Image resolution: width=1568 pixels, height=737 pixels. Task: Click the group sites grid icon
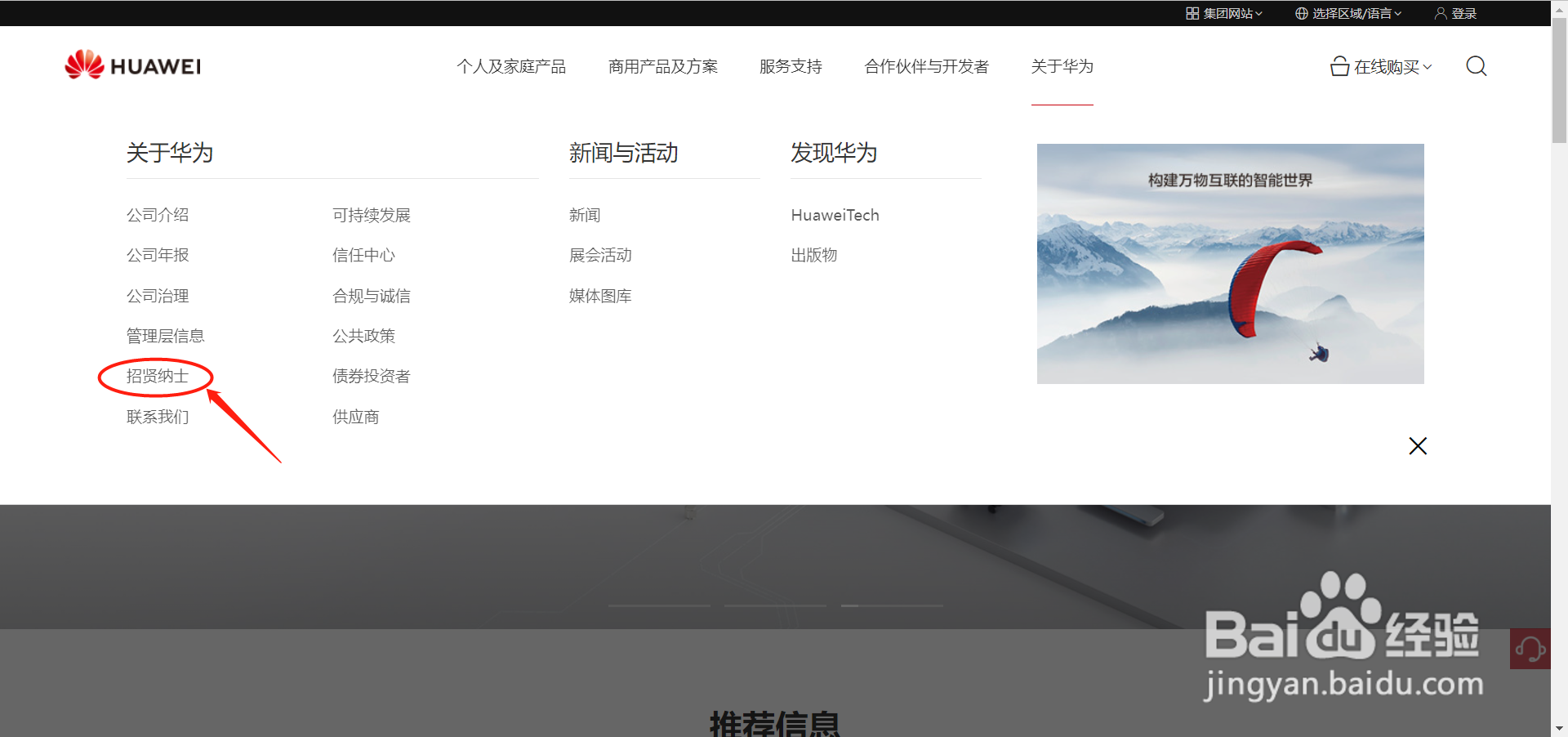tap(1192, 13)
